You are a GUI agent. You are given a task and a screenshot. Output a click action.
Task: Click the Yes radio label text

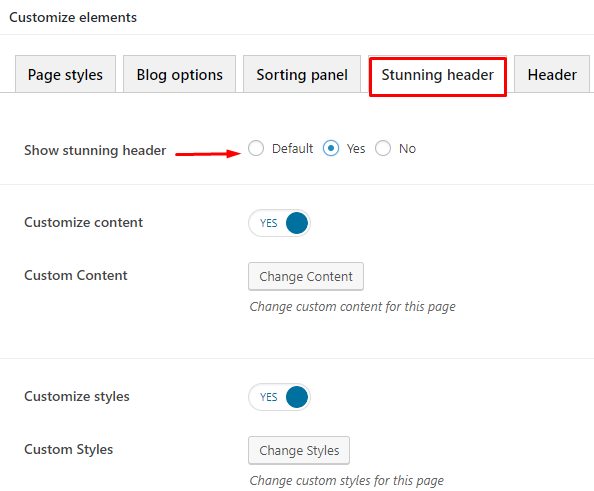(x=356, y=149)
